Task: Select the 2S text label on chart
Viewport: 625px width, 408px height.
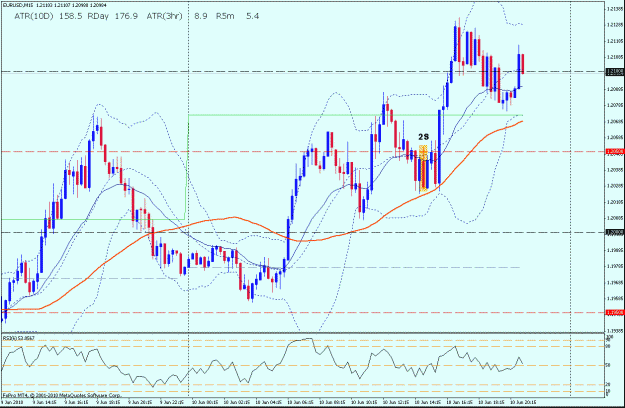Action: point(423,137)
